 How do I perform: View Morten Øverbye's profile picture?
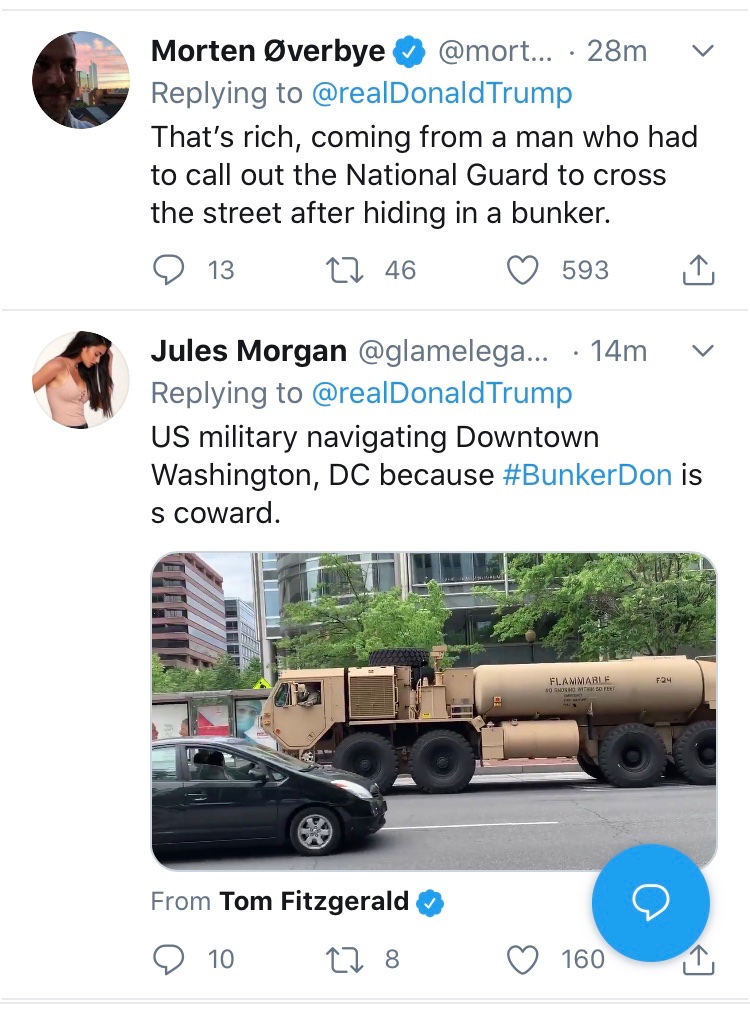click(x=81, y=79)
